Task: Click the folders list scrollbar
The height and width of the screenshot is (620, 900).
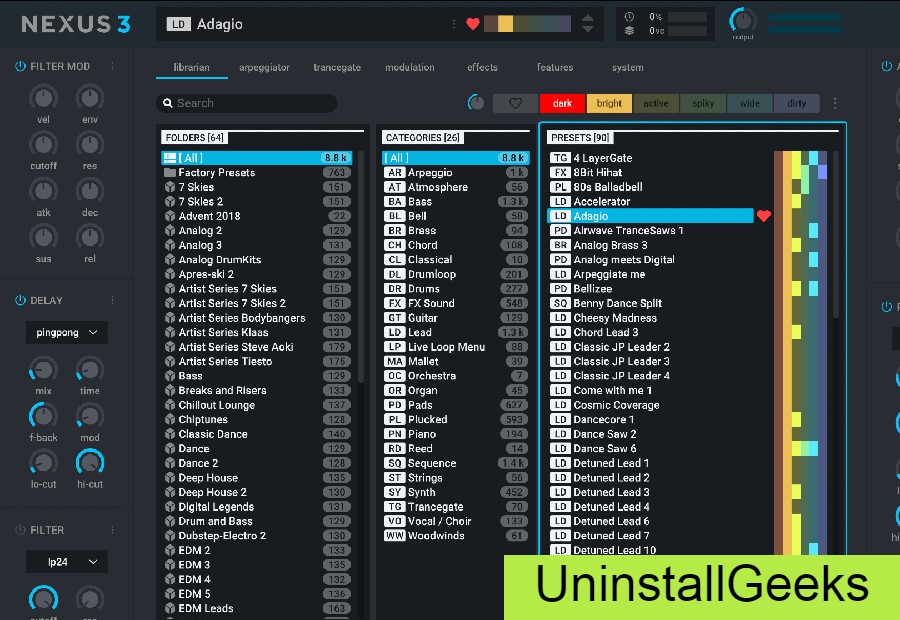Action: [361, 267]
